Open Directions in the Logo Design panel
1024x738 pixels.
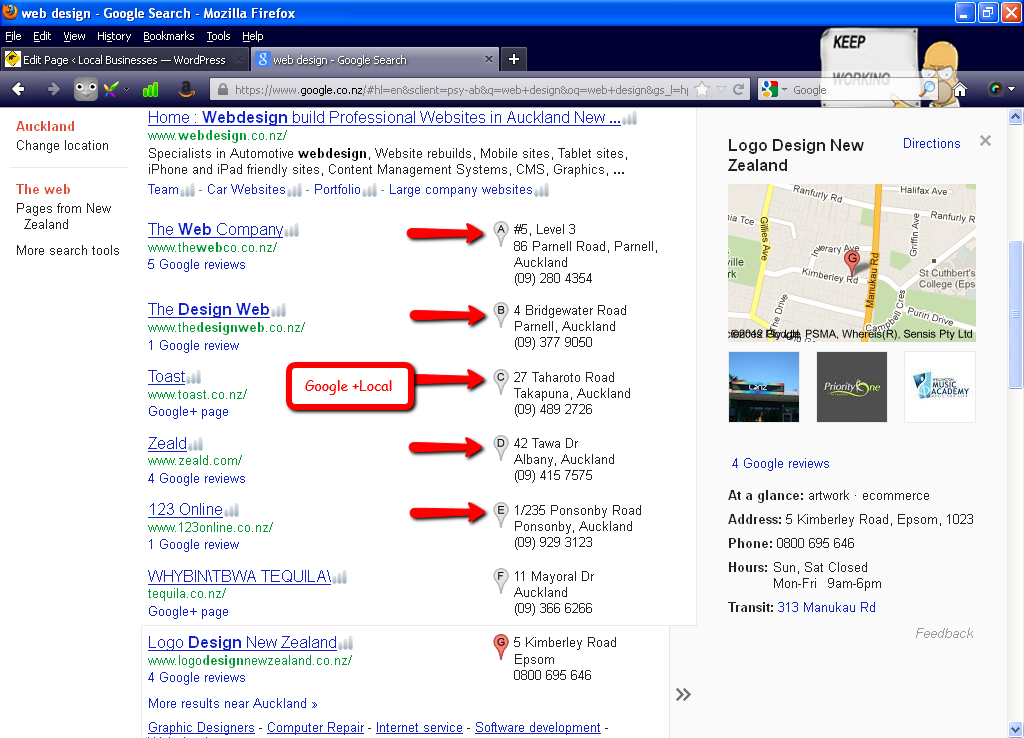pos(931,143)
